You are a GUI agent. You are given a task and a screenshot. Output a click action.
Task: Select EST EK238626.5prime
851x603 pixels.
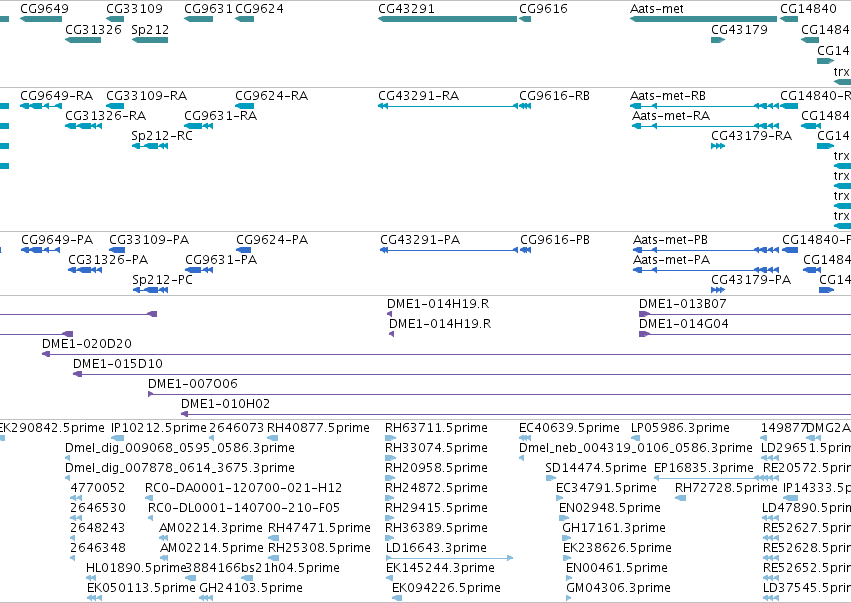tap(617, 548)
